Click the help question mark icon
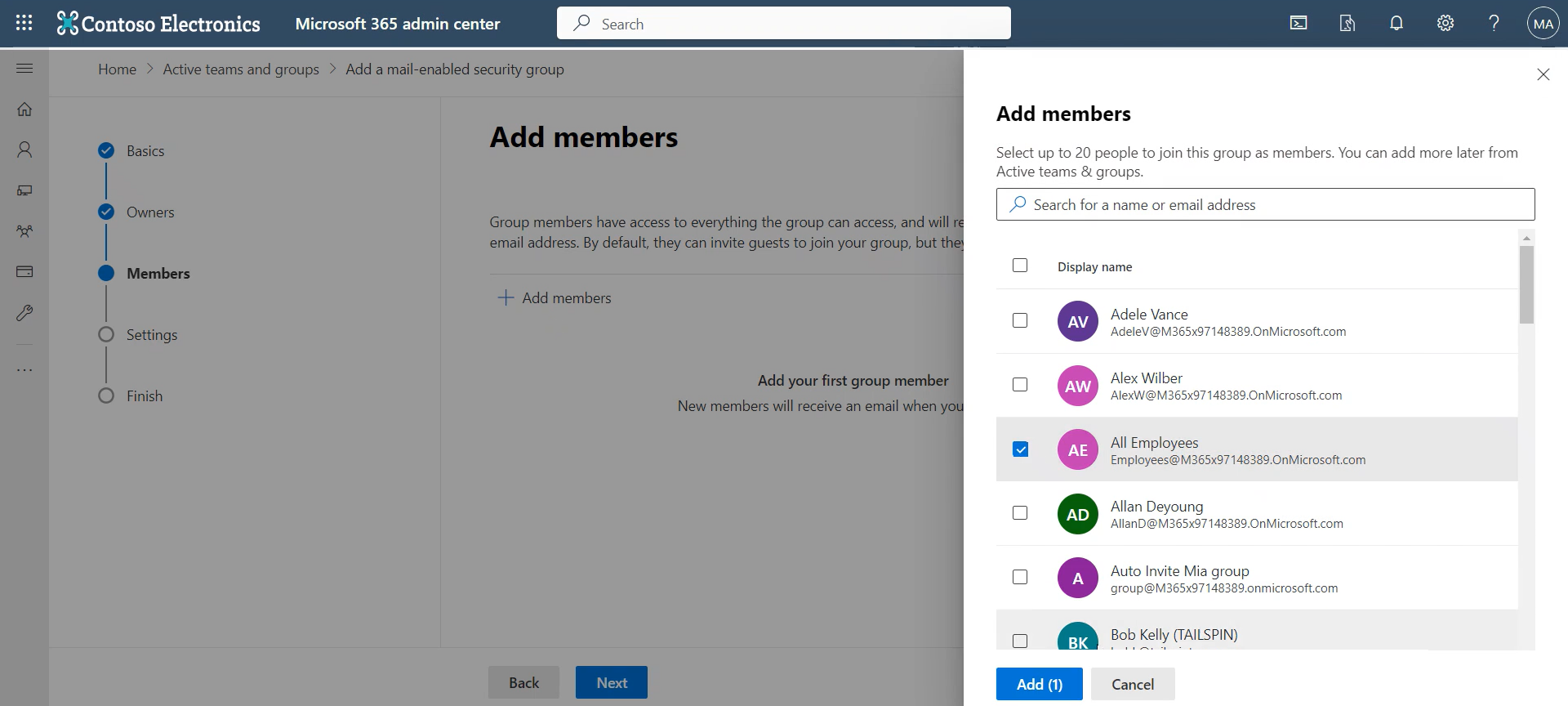The width and height of the screenshot is (1568, 706). pyautogui.click(x=1494, y=23)
